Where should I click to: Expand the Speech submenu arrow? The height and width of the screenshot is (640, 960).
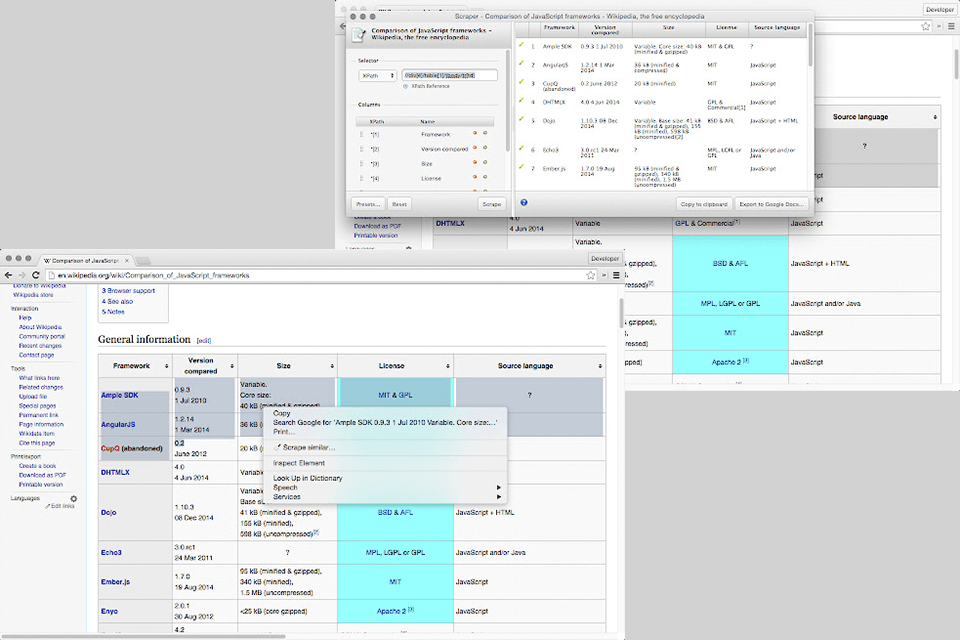[x=499, y=488]
